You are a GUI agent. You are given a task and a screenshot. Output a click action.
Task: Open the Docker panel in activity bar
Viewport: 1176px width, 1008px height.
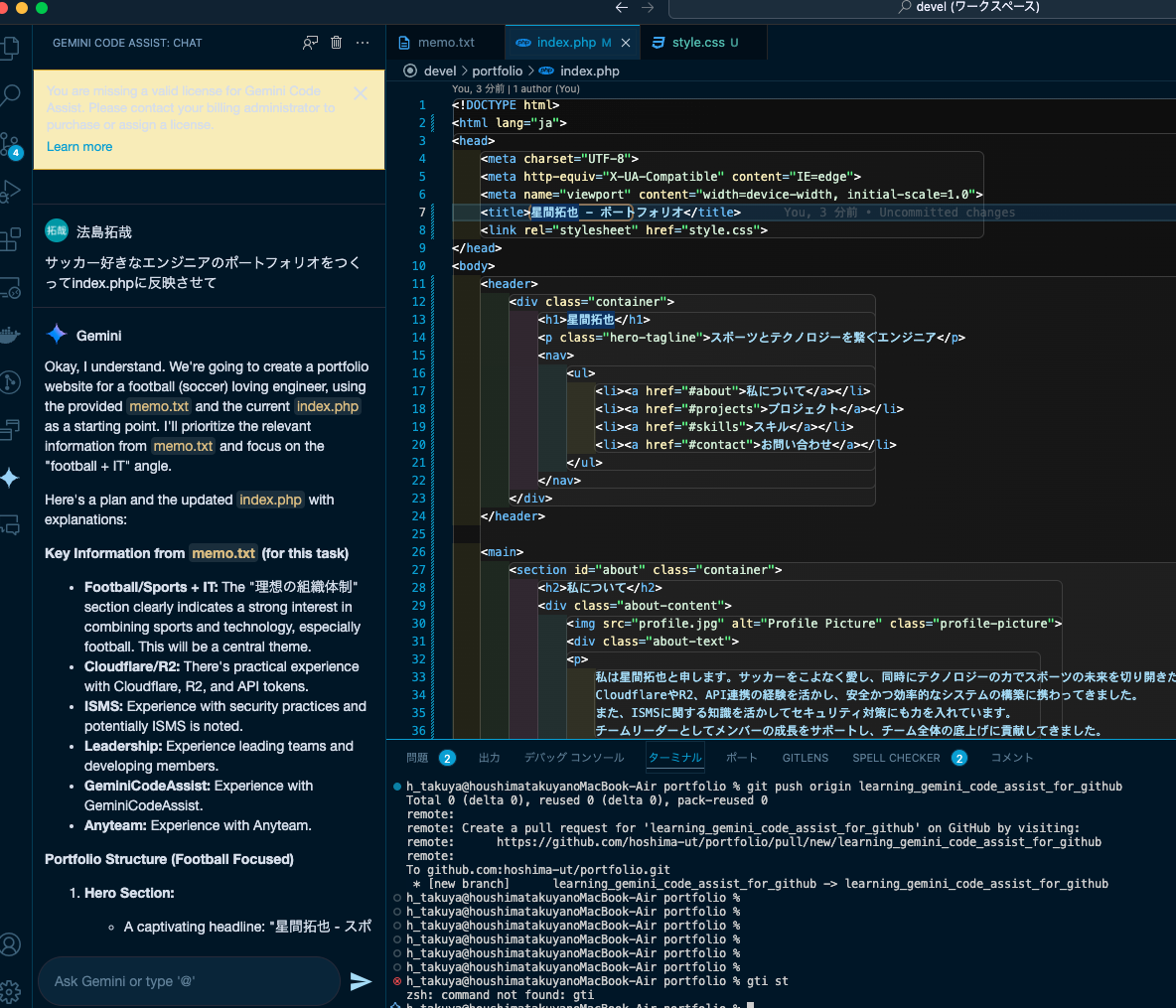click(10, 336)
